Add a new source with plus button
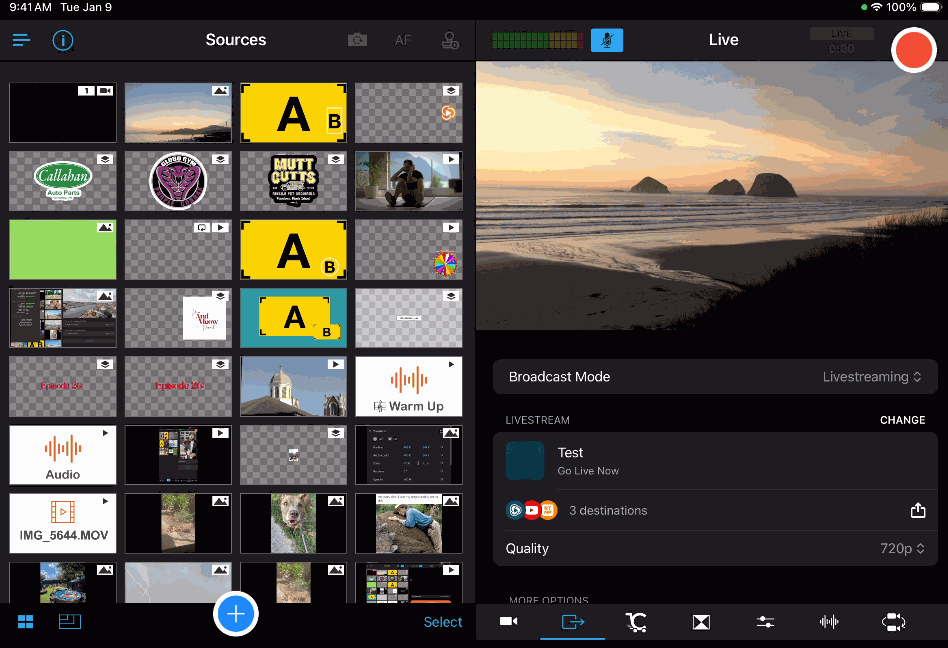The width and height of the screenshot is (948, 648). [236, 614]
